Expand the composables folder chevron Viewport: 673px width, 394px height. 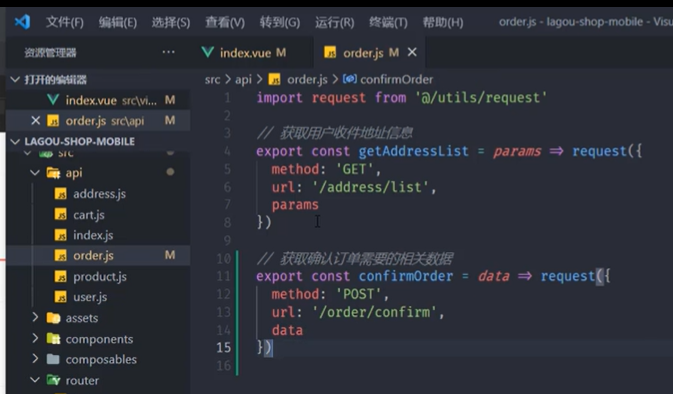(35, 358)
